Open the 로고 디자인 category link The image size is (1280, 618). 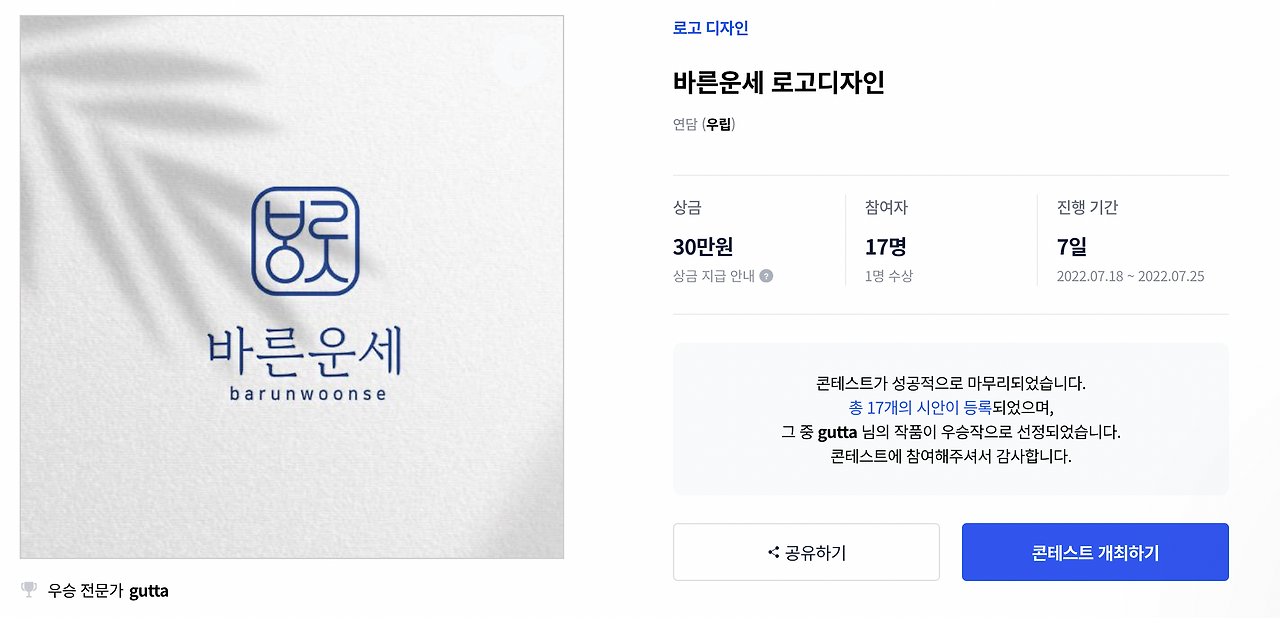click(710, 29)
